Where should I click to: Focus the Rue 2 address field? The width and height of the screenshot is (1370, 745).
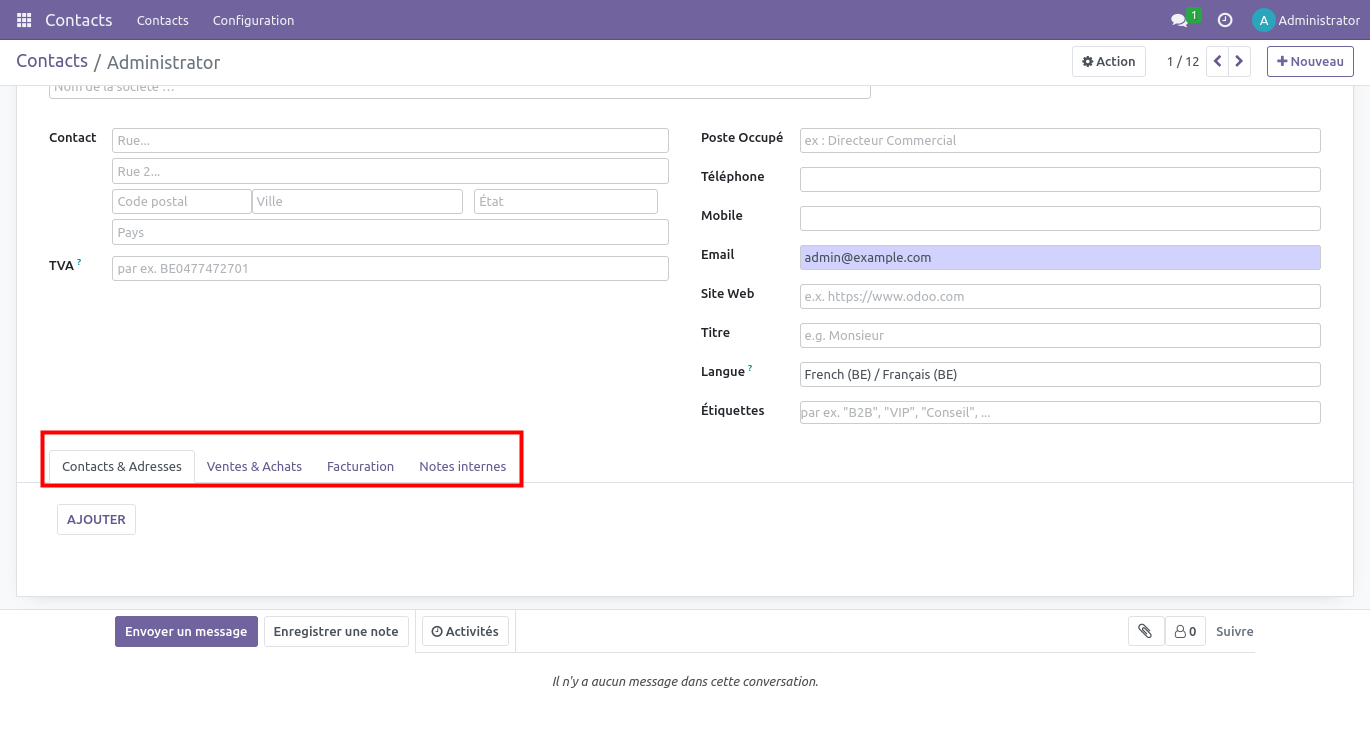pyautogui.click(x=390, y=171)
